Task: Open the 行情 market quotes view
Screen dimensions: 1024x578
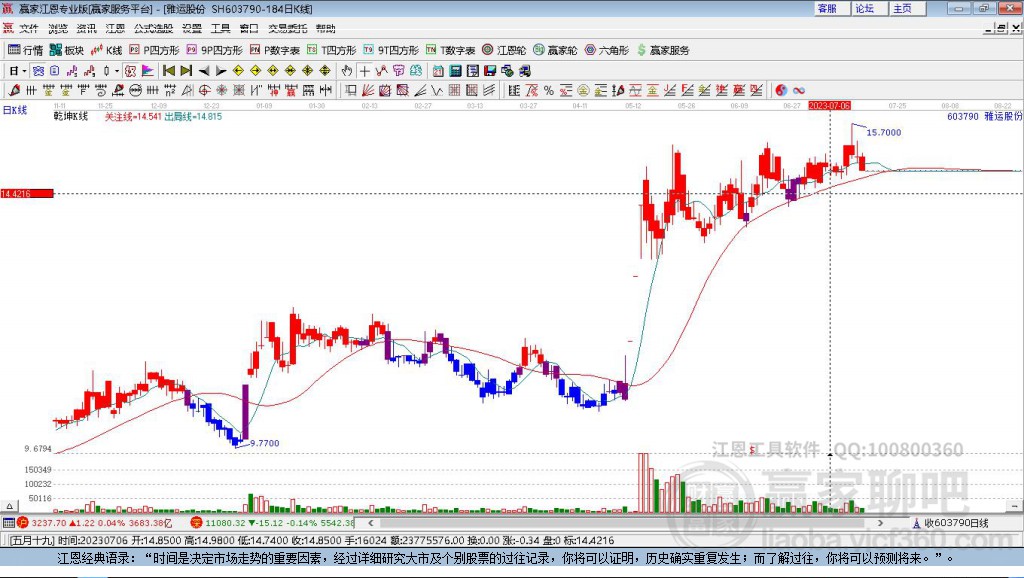Action: 25,50
